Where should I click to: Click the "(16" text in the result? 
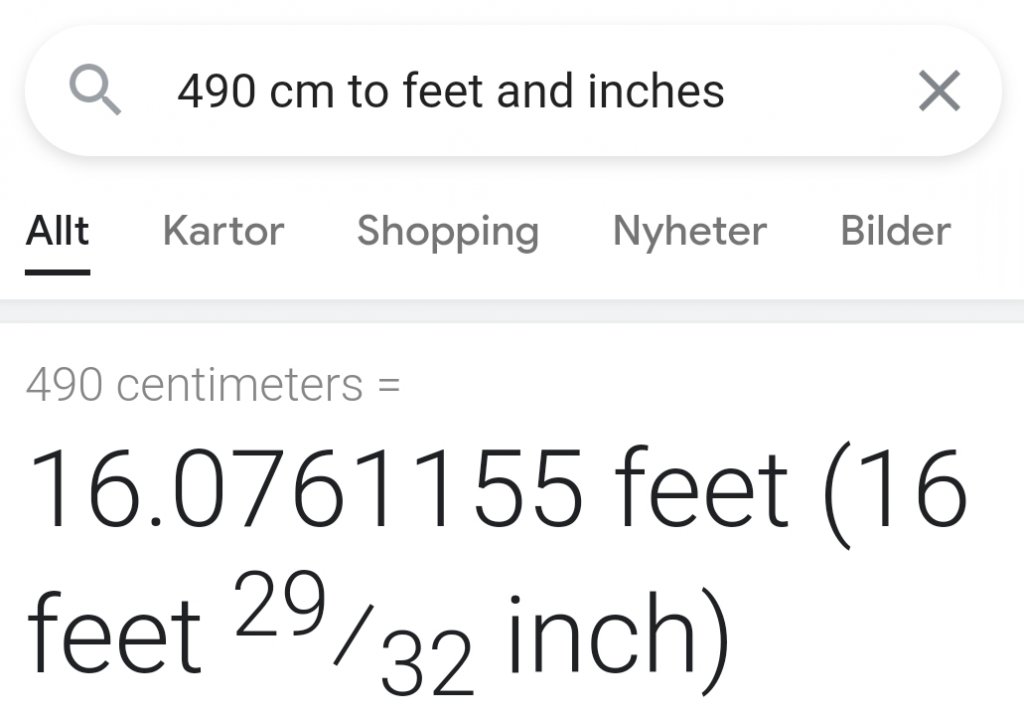click(x=894, y=493)
